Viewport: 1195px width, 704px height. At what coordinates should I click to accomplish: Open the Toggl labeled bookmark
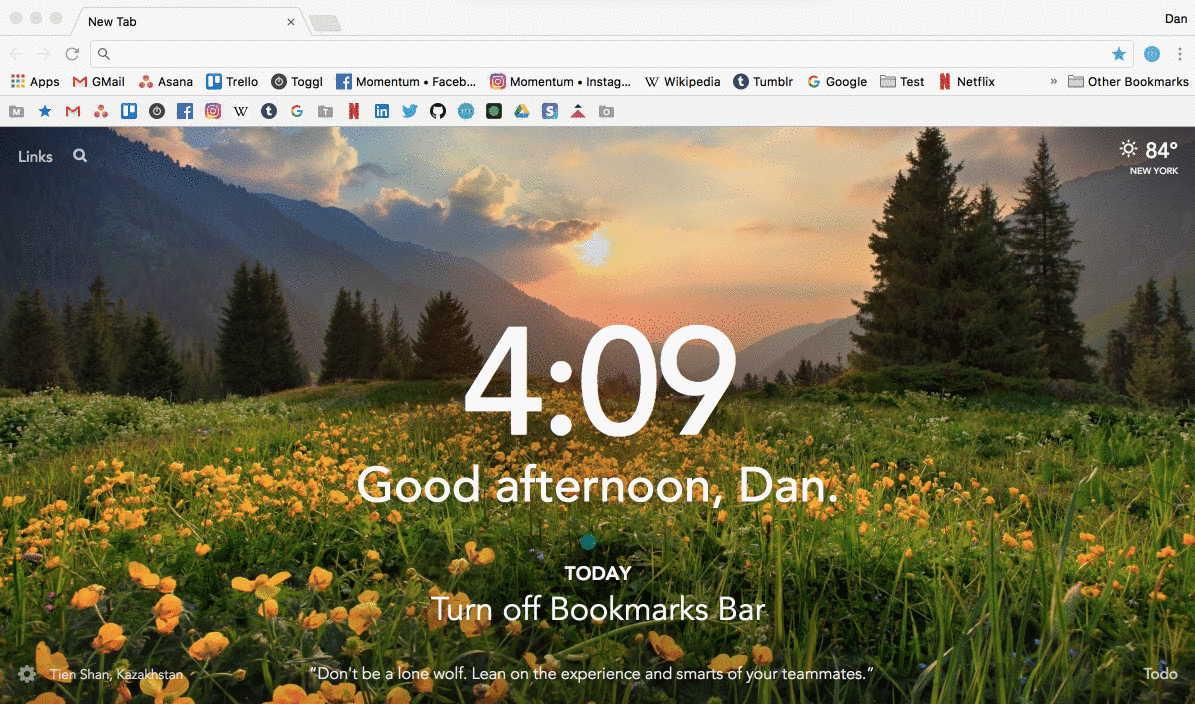[297, 82]
